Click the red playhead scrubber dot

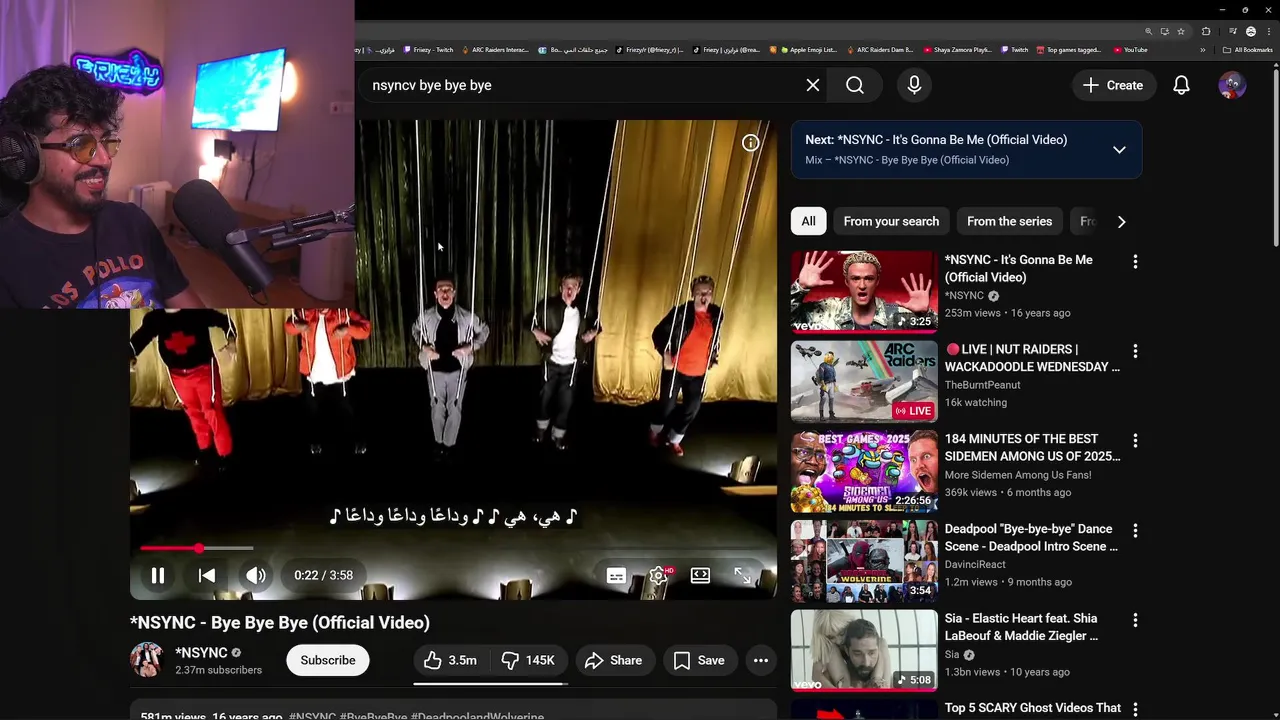[x=199, y=548]
